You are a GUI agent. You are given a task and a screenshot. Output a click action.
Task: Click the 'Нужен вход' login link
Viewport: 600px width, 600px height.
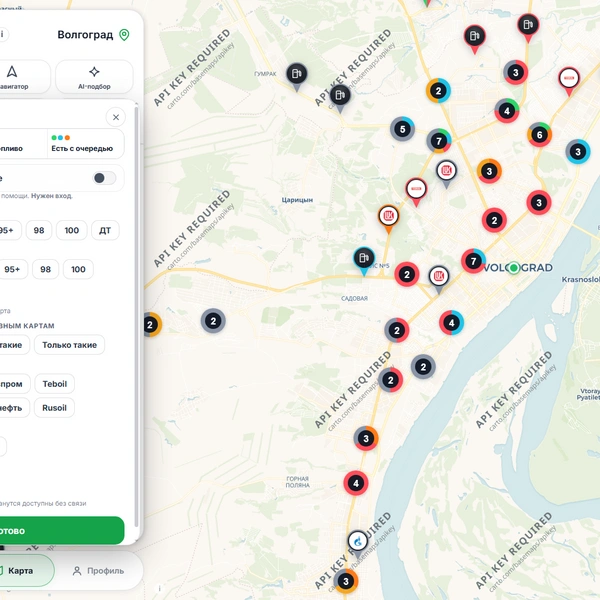[x=51, y=196]
